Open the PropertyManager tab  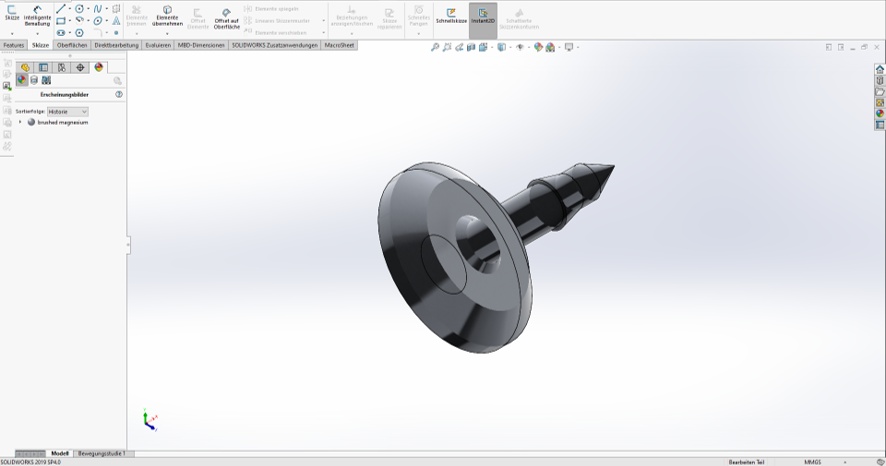[x=43, y=67]
